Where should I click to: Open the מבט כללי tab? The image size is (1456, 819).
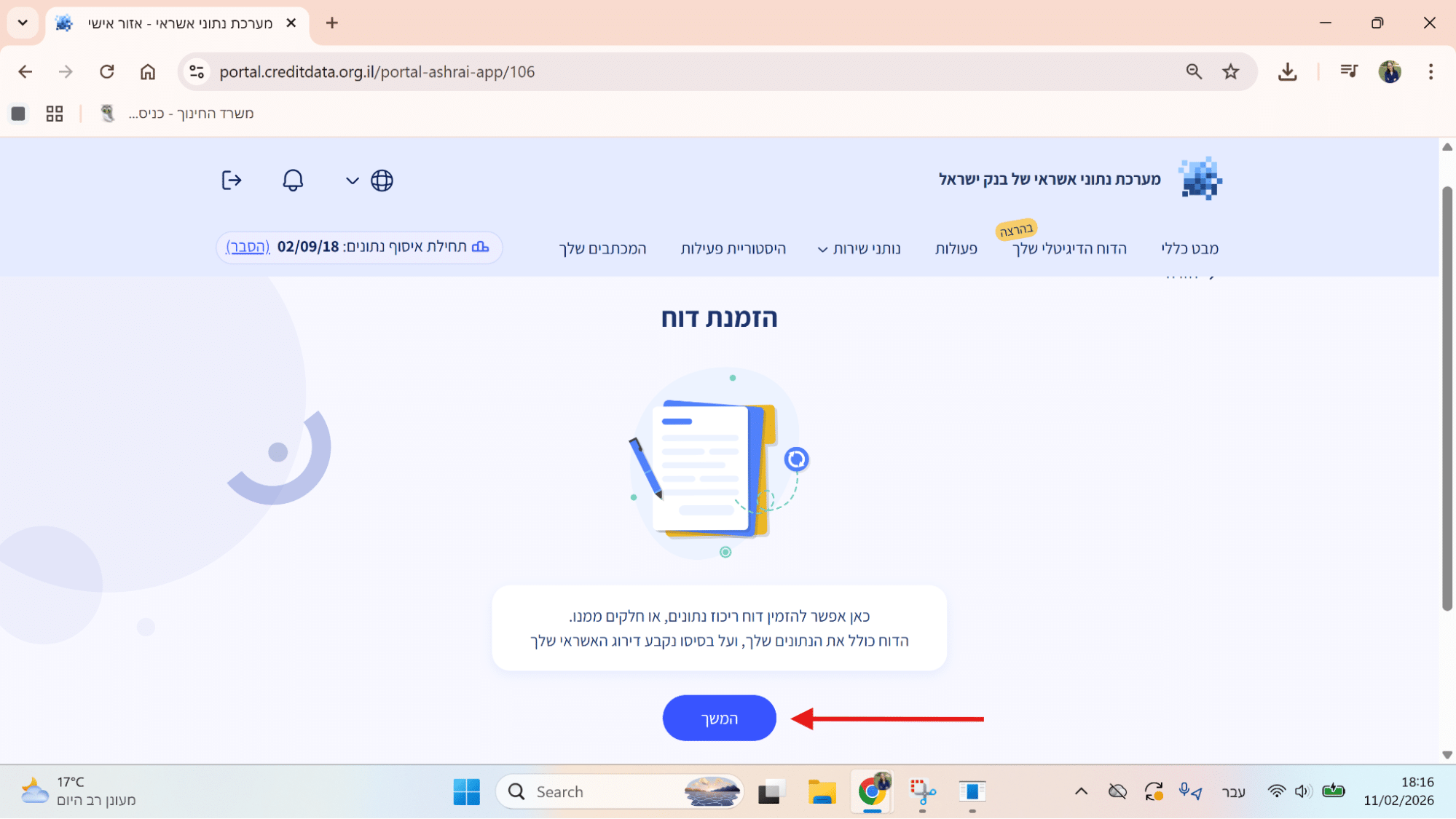(1189, 248)
